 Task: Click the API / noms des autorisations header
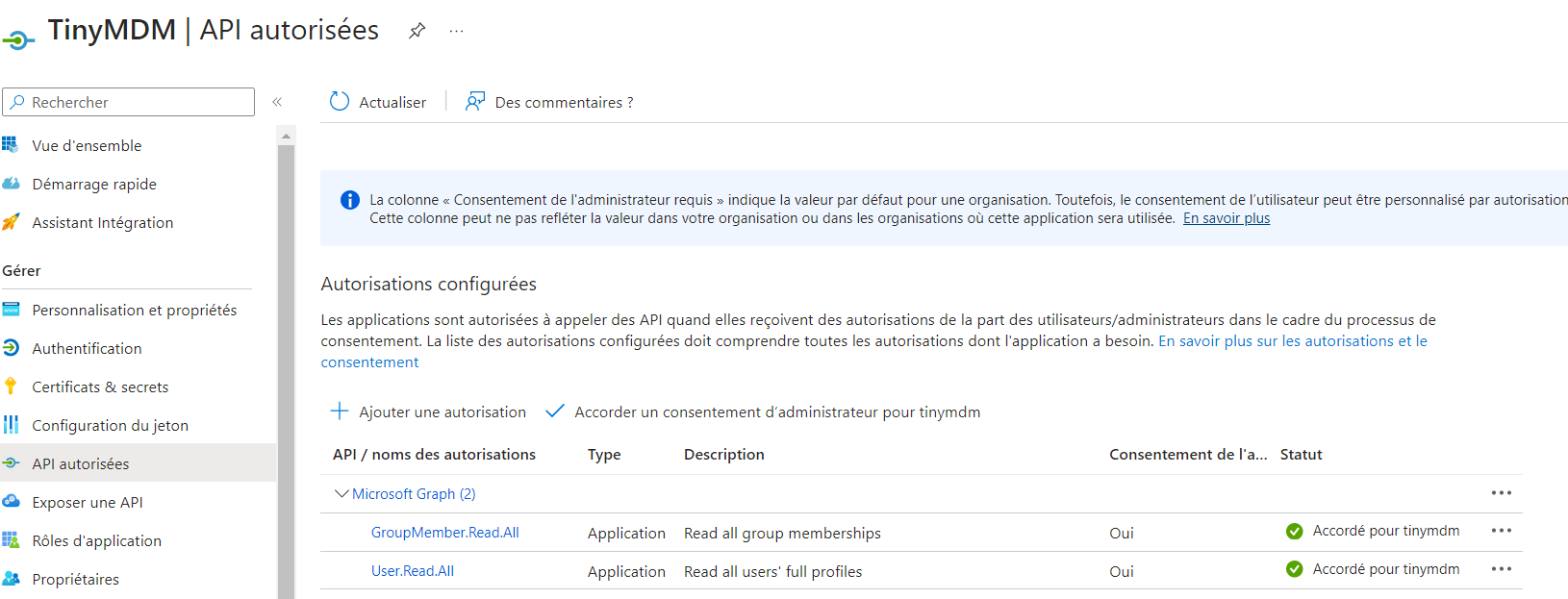(434, 454)
